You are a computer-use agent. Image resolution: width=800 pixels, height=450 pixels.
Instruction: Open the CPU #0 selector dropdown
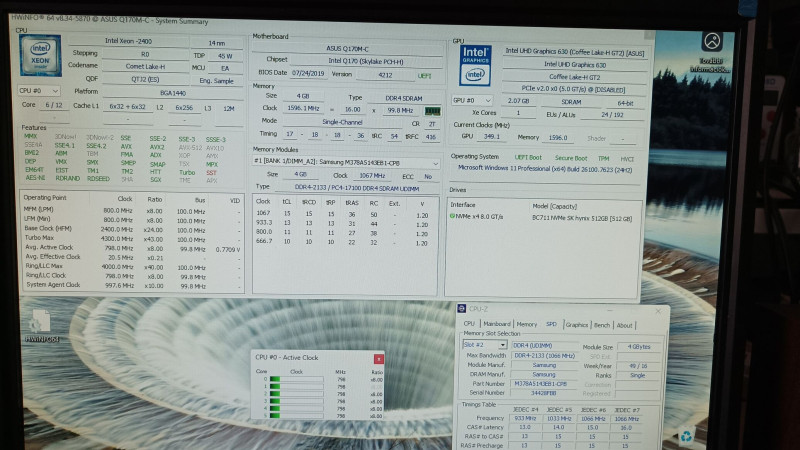39,91
